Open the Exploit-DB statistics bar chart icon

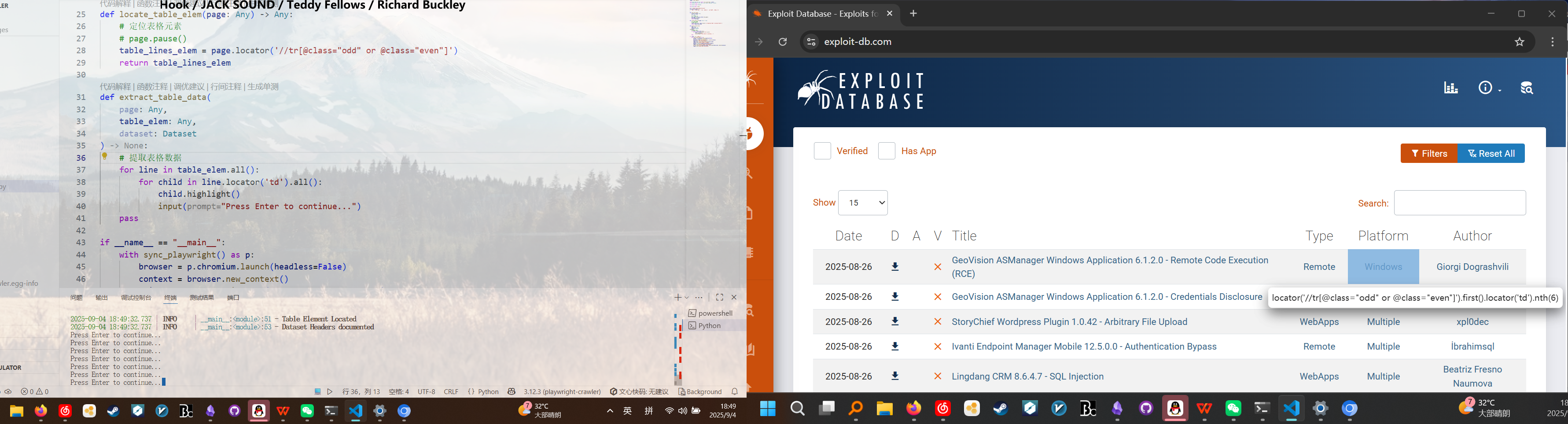(1451, 88)
